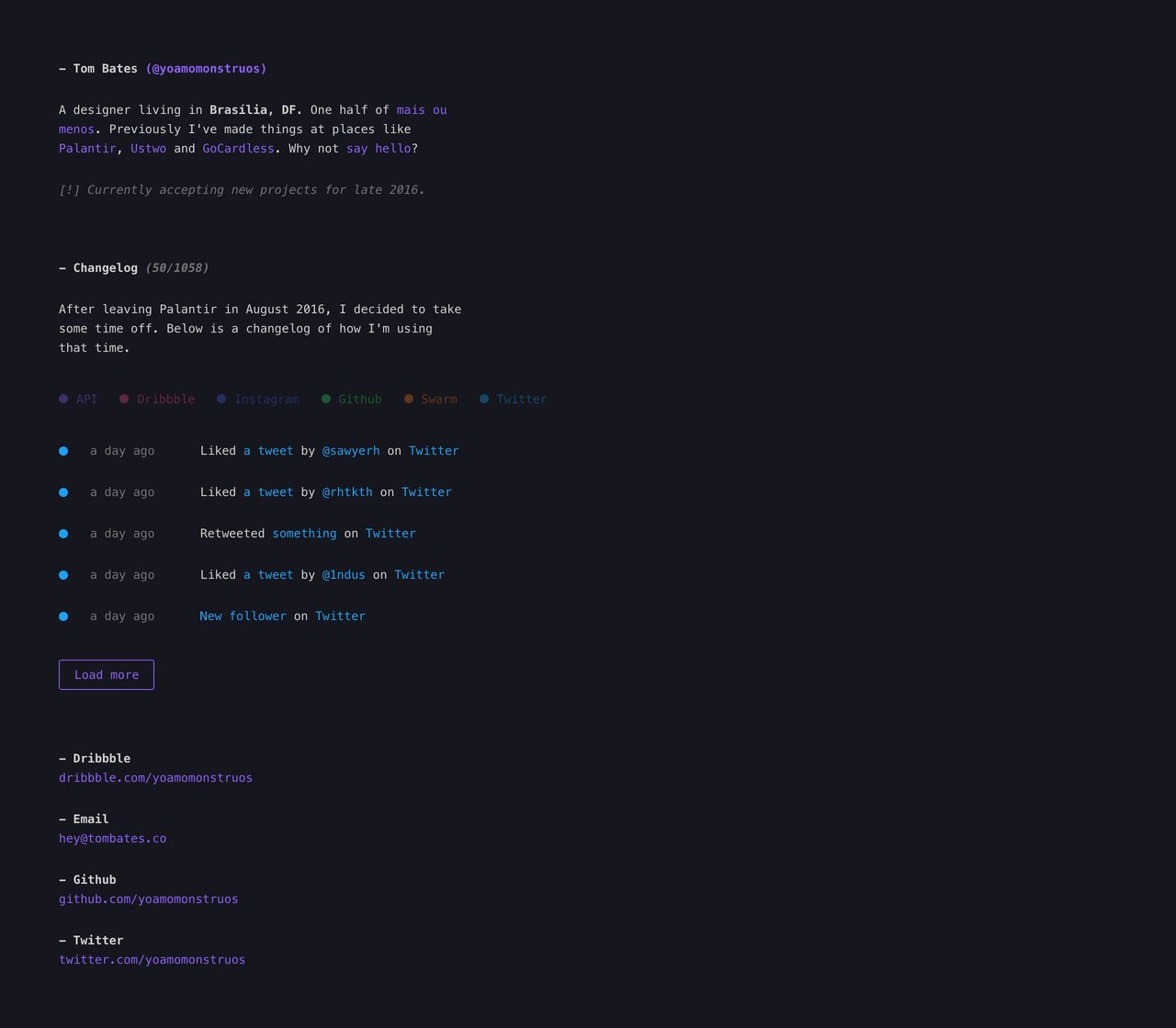This screenshot has height=1028, width=1176.
Task: Click the "mais ou menos" link
Action: tap(420, 109)
